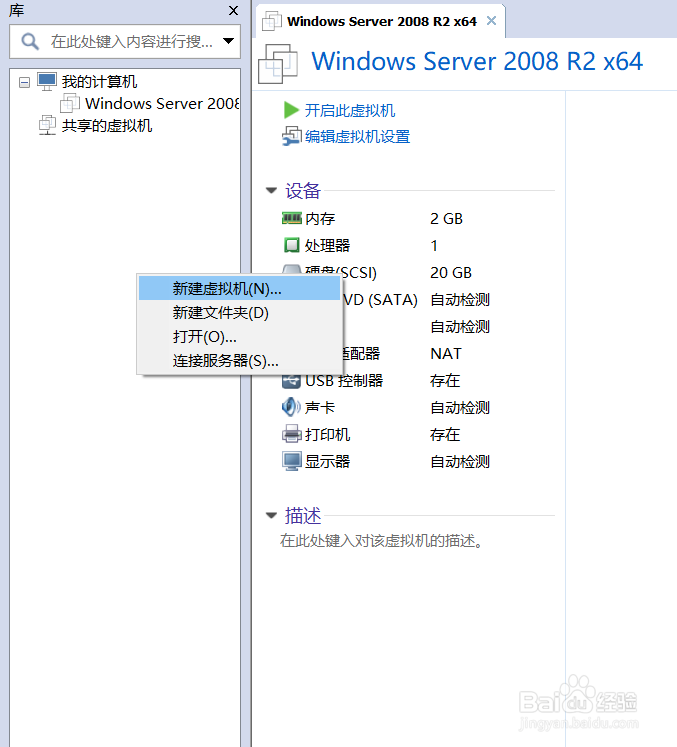
Task: Close the Windows Server 2008 R2 x64 tab
Action: pyautogui.click(x=491, y=21)
